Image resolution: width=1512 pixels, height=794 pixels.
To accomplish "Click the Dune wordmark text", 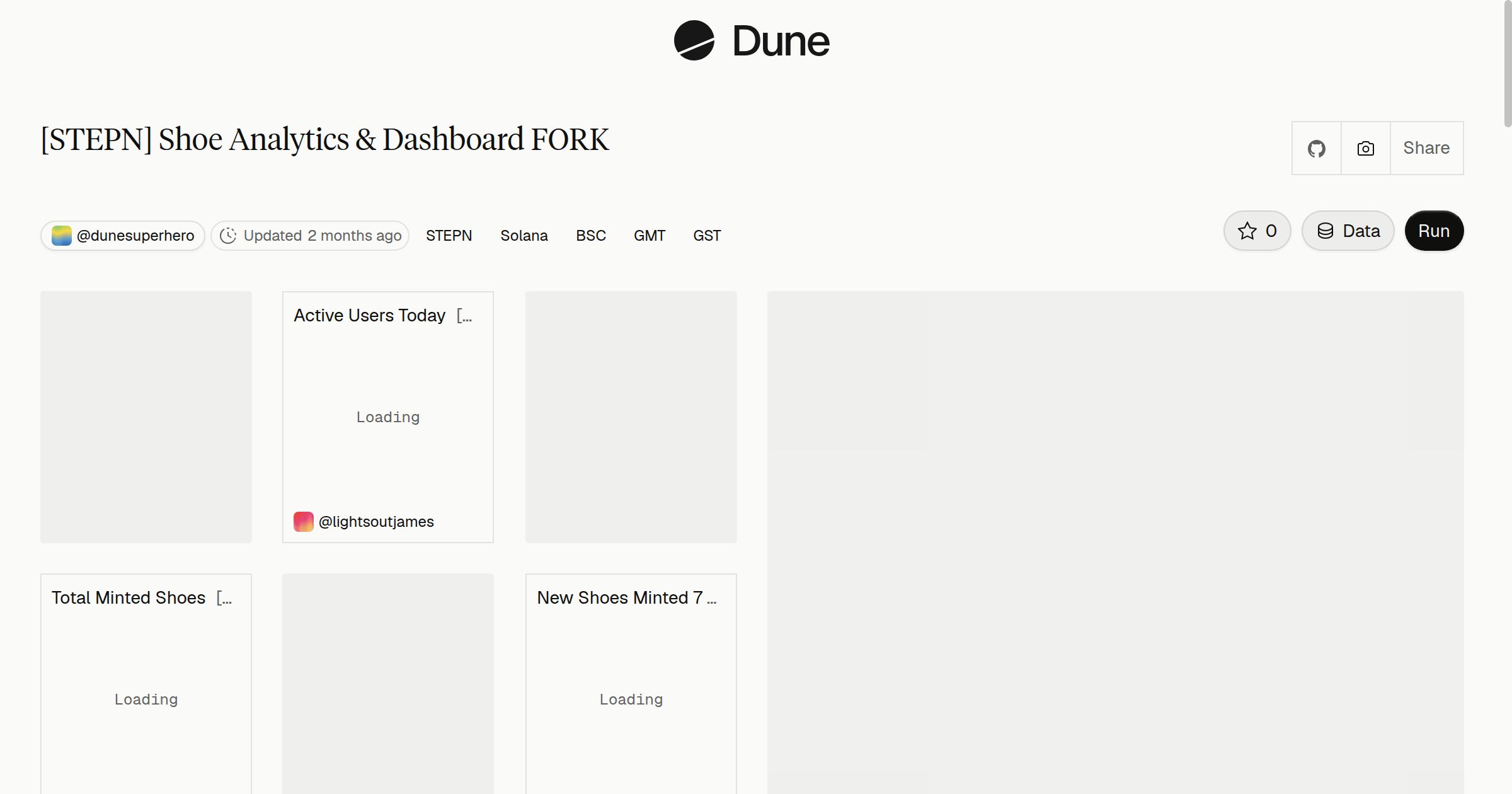I will pos(781,41).
